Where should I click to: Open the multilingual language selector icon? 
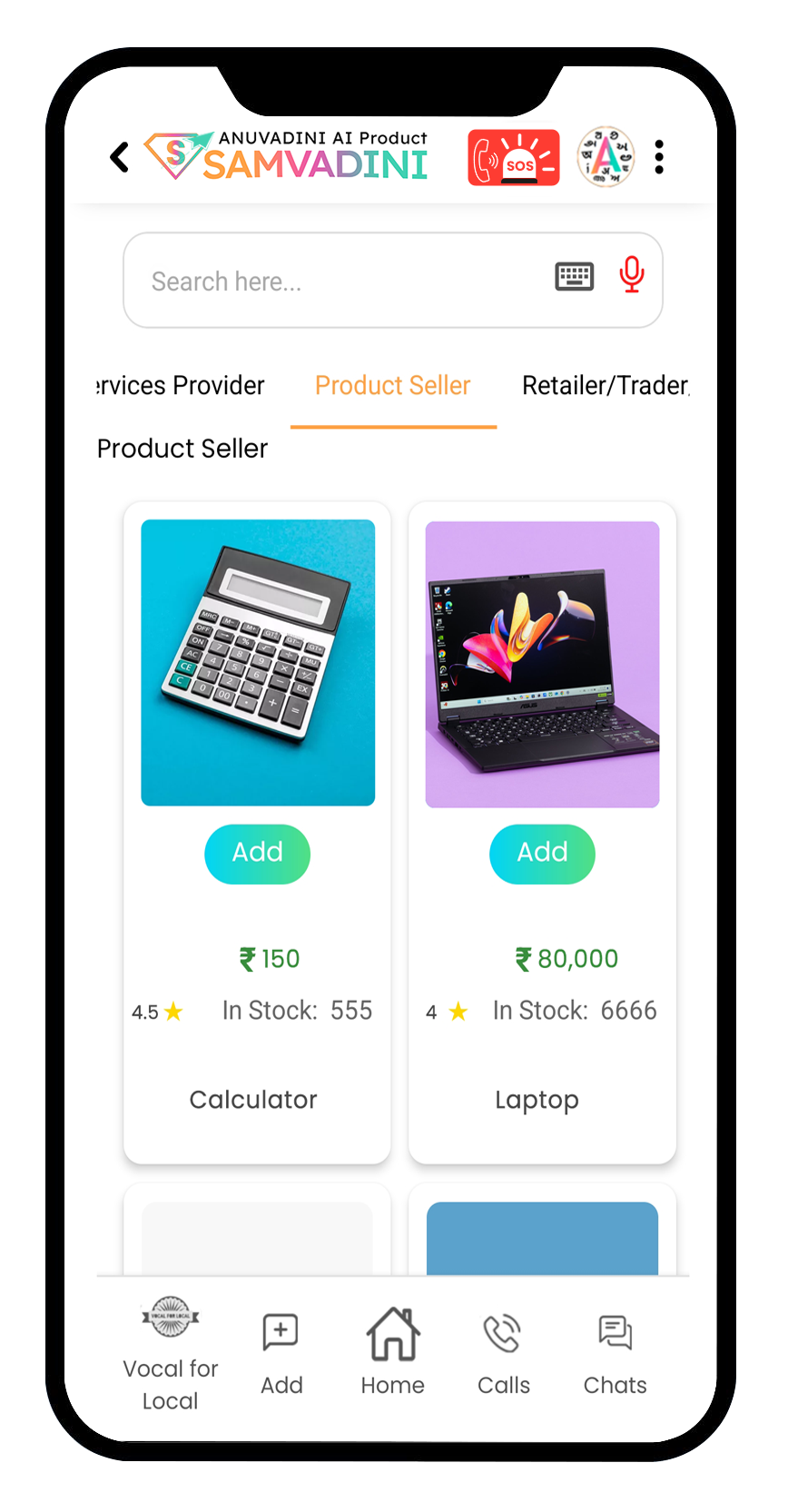click(606, 157)
